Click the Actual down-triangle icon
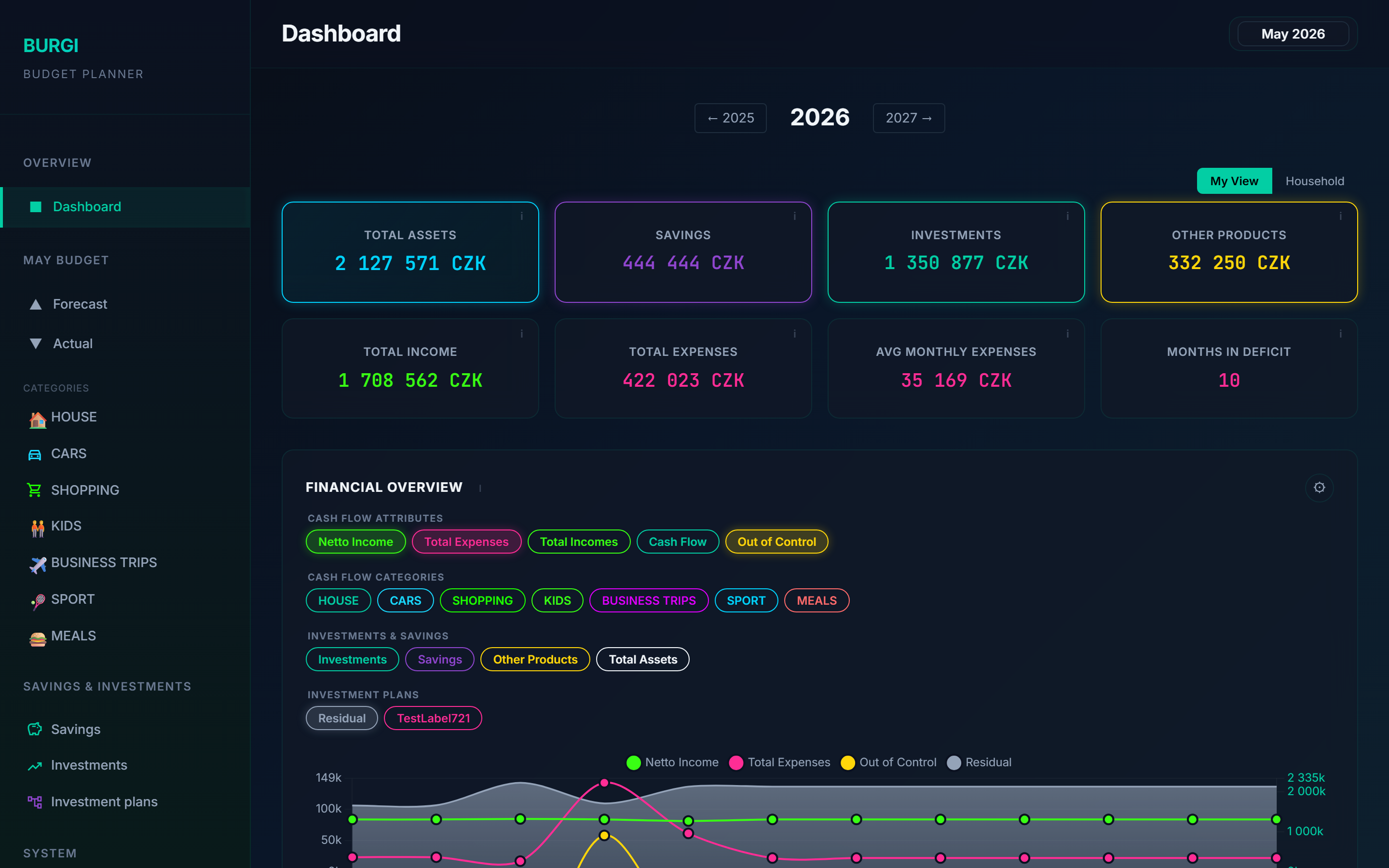The width and height of the screenshot is (1389, 868). pos(36,344)
